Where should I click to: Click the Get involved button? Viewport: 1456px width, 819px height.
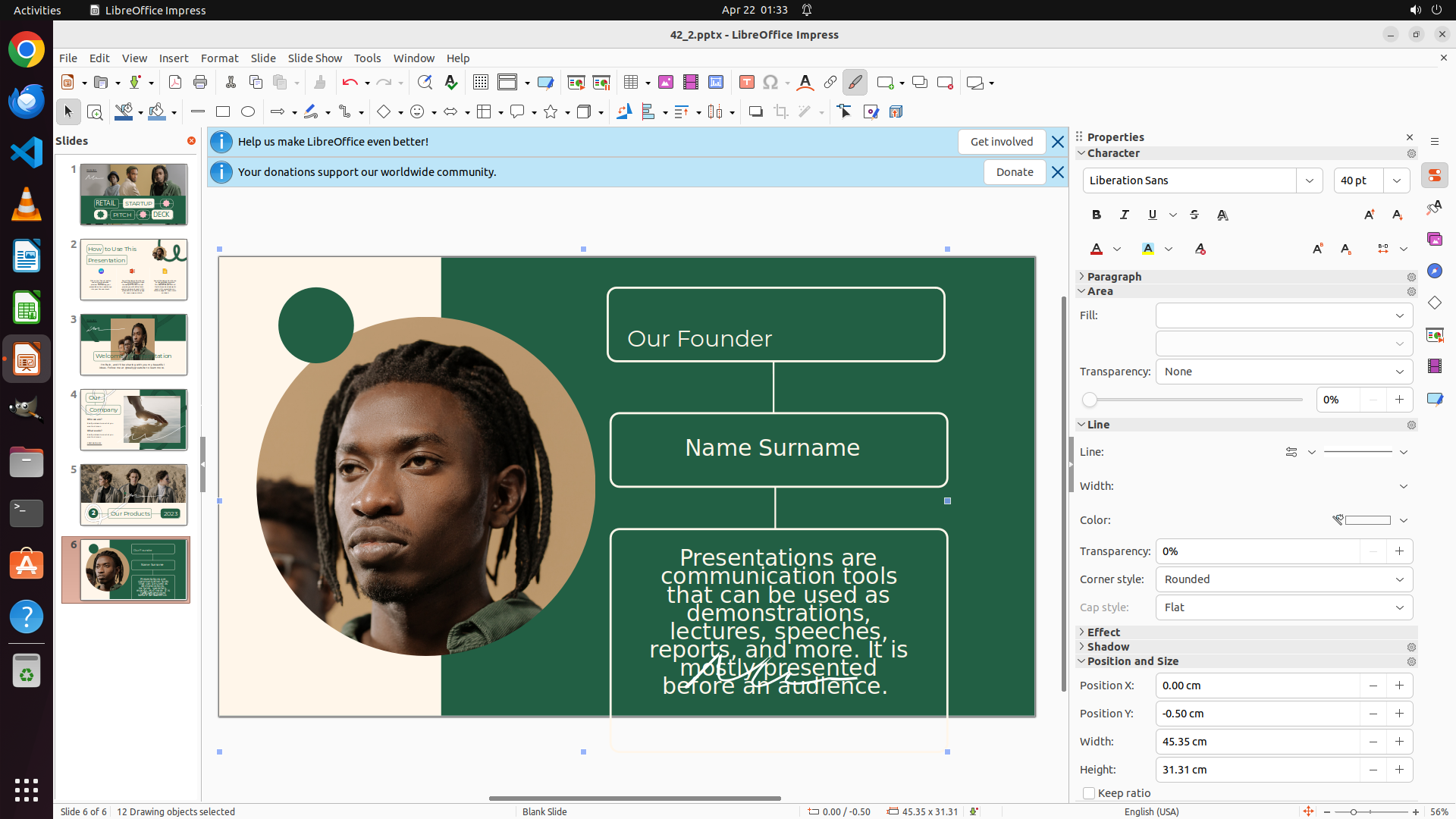[x=1001, y=142]
